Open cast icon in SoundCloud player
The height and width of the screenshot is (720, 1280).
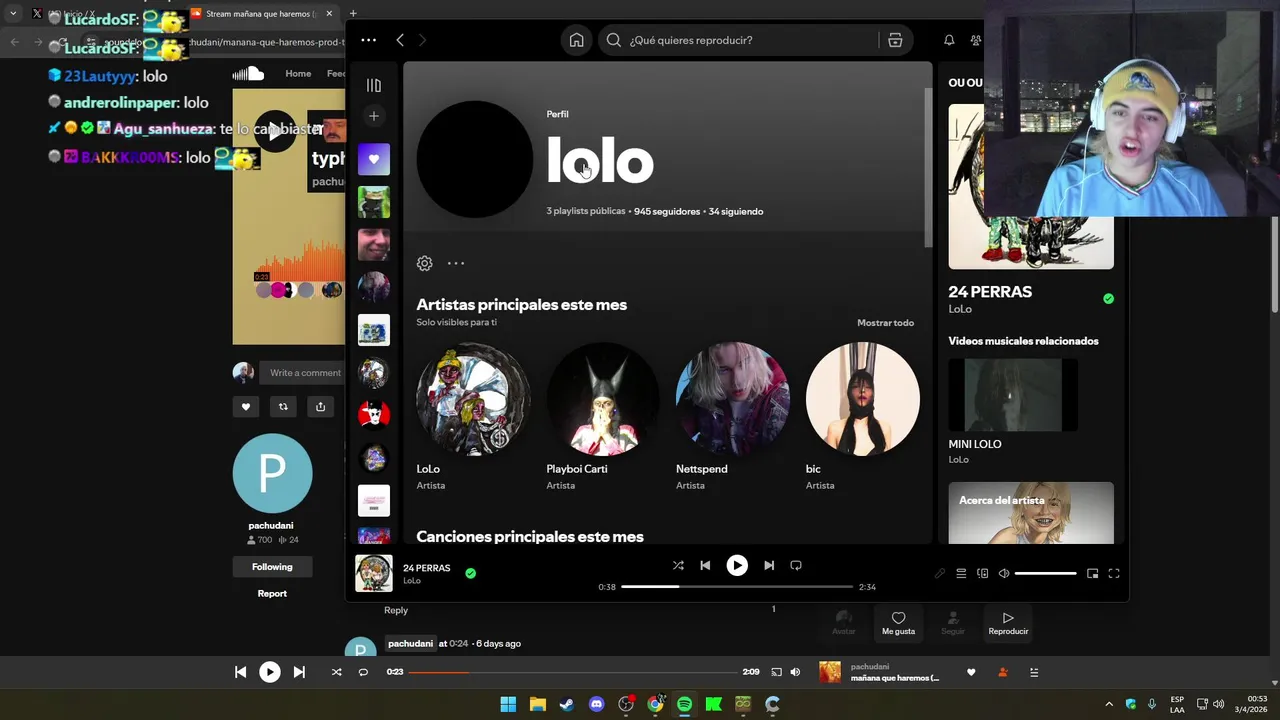pyautogui.click(x=776, y=672)
